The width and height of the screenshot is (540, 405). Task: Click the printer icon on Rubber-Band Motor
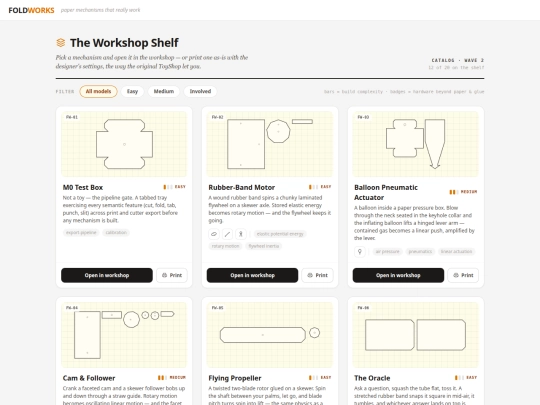(x=310, y=275)
